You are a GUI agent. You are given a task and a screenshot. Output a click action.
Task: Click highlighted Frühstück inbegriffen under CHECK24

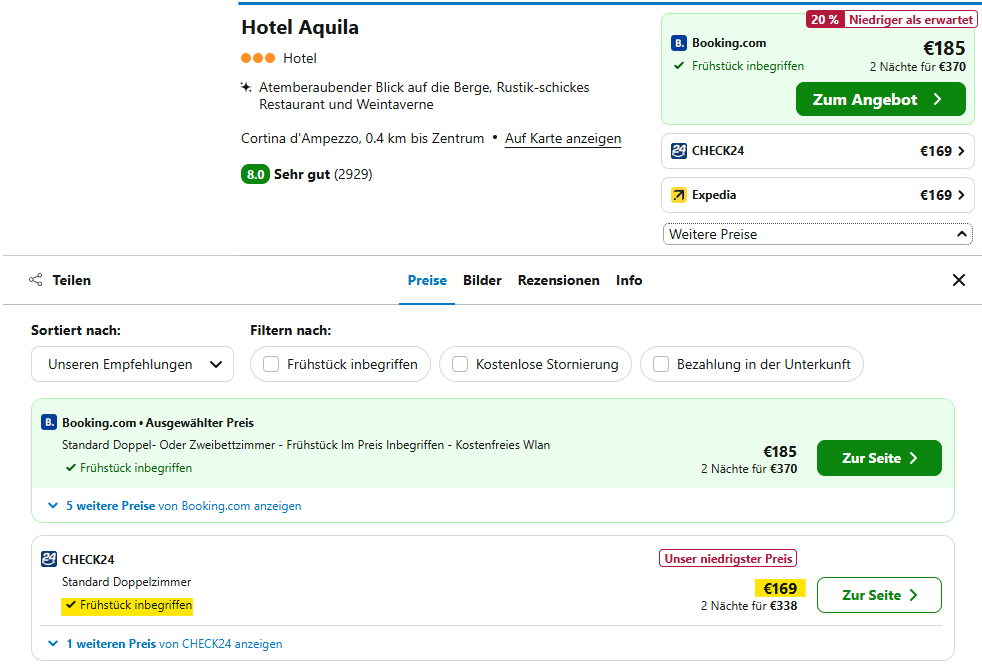(128, 605)
